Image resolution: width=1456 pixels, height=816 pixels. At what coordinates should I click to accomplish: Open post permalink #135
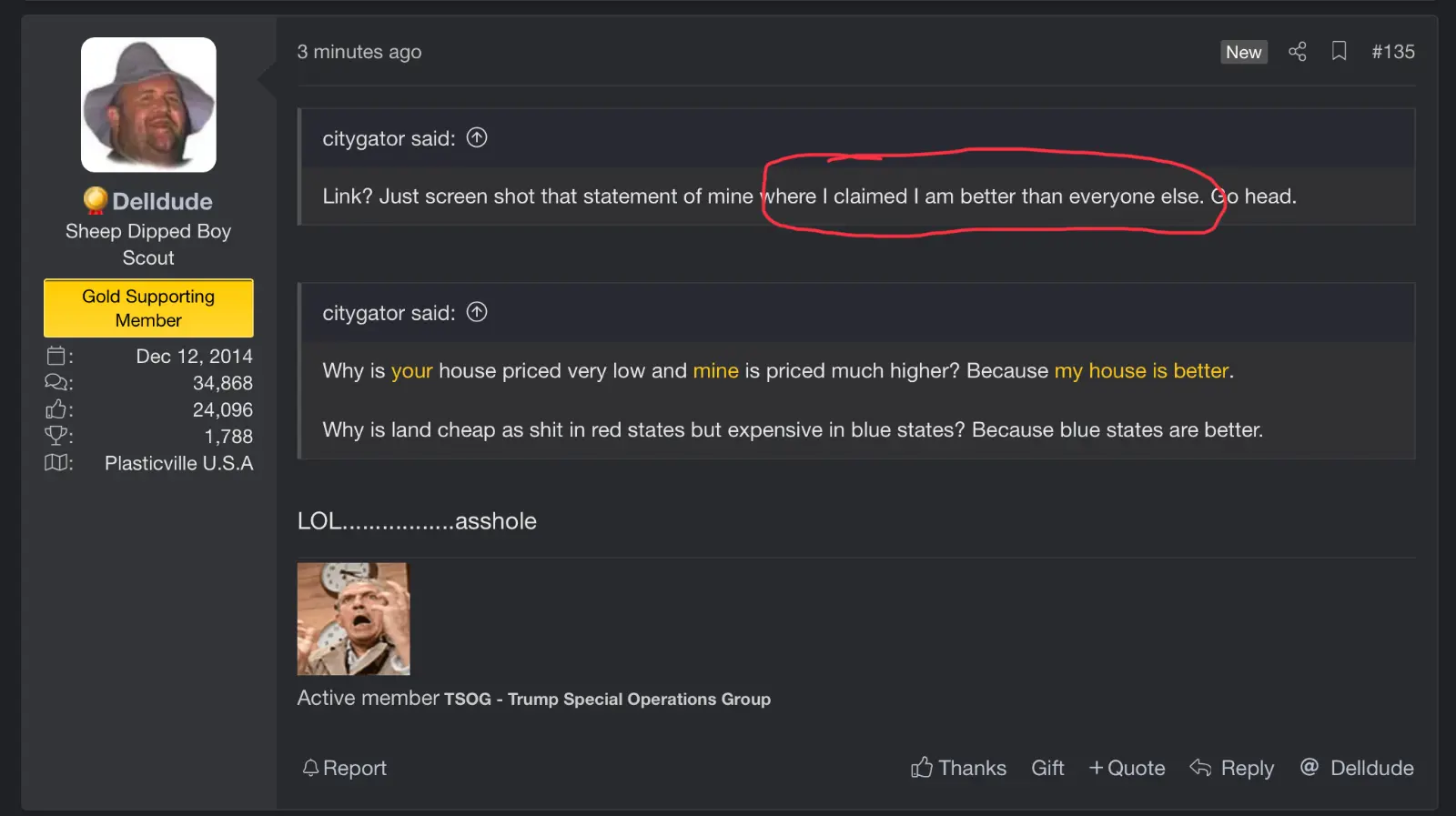point(1392,52)
